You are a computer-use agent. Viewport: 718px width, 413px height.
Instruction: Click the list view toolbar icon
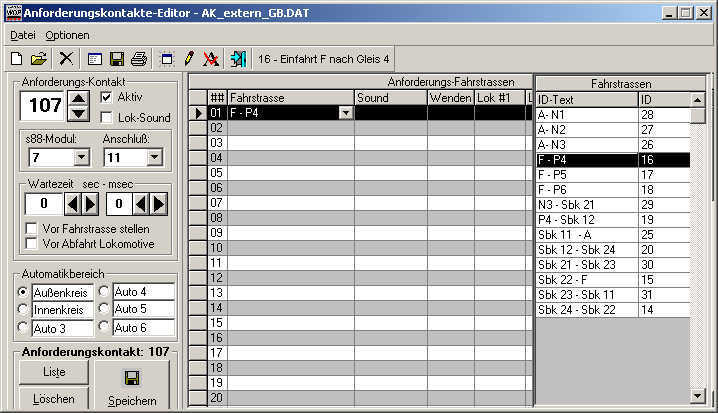coord(95,59)
